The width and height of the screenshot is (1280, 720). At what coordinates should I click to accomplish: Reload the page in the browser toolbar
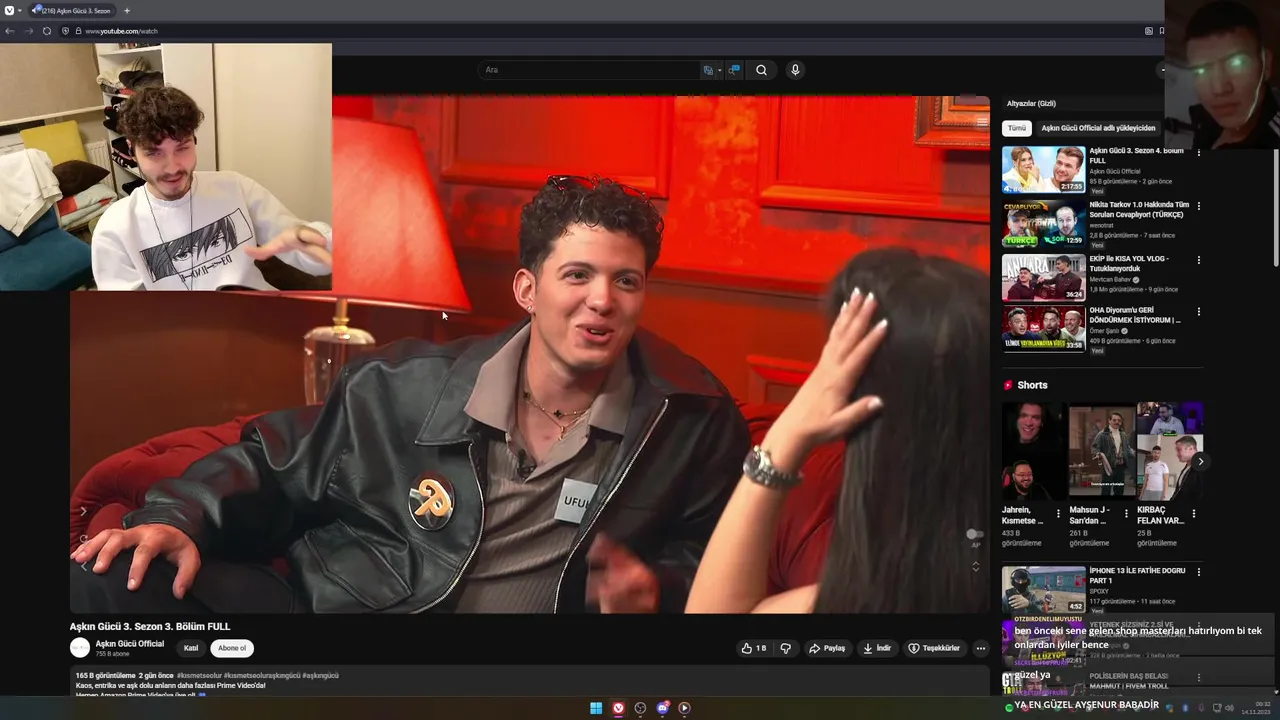pos(46,31)
